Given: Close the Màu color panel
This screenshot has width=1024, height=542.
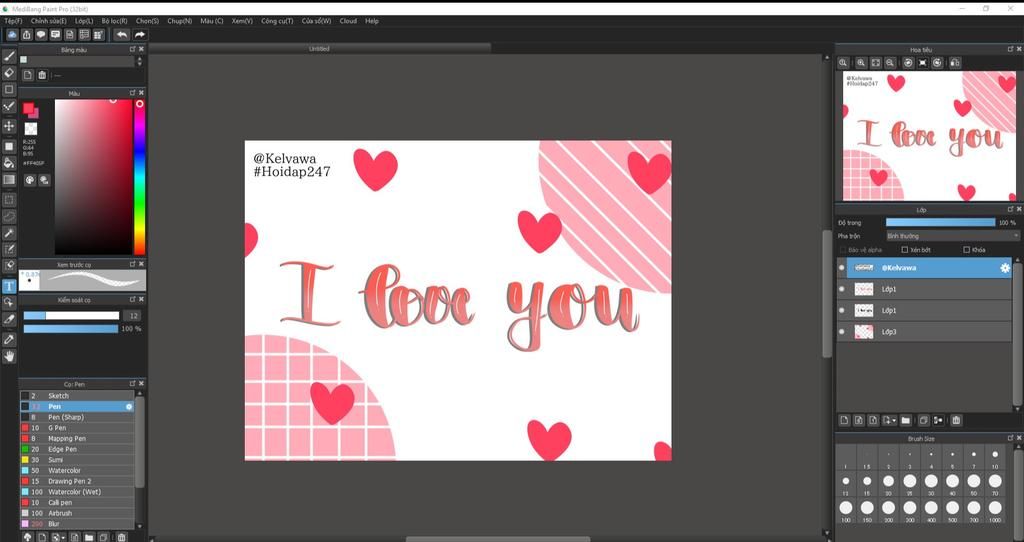Looking at the screenshot, I should (x=141, y=93).
